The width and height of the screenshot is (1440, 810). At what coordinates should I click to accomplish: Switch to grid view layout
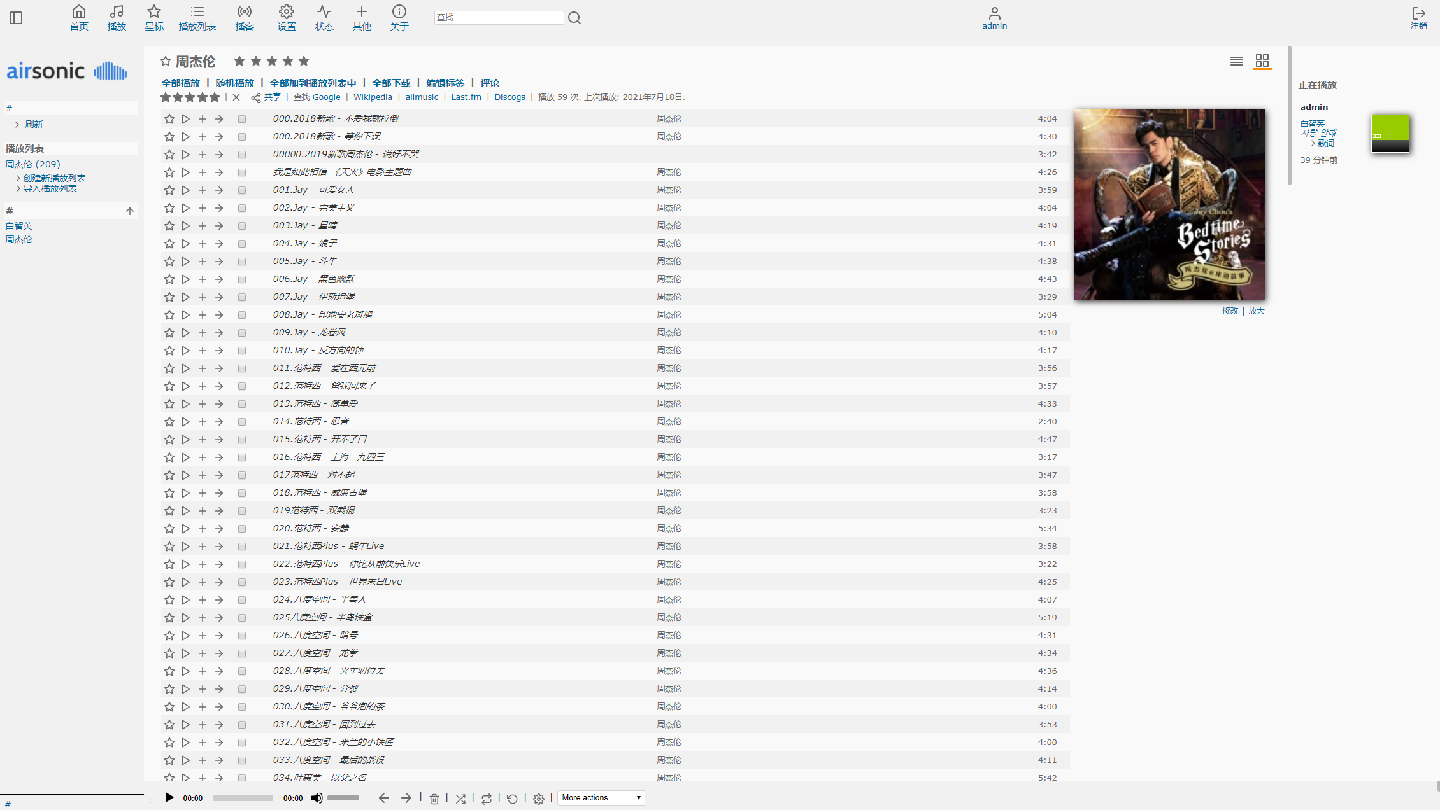click(x=1262, y=61)
